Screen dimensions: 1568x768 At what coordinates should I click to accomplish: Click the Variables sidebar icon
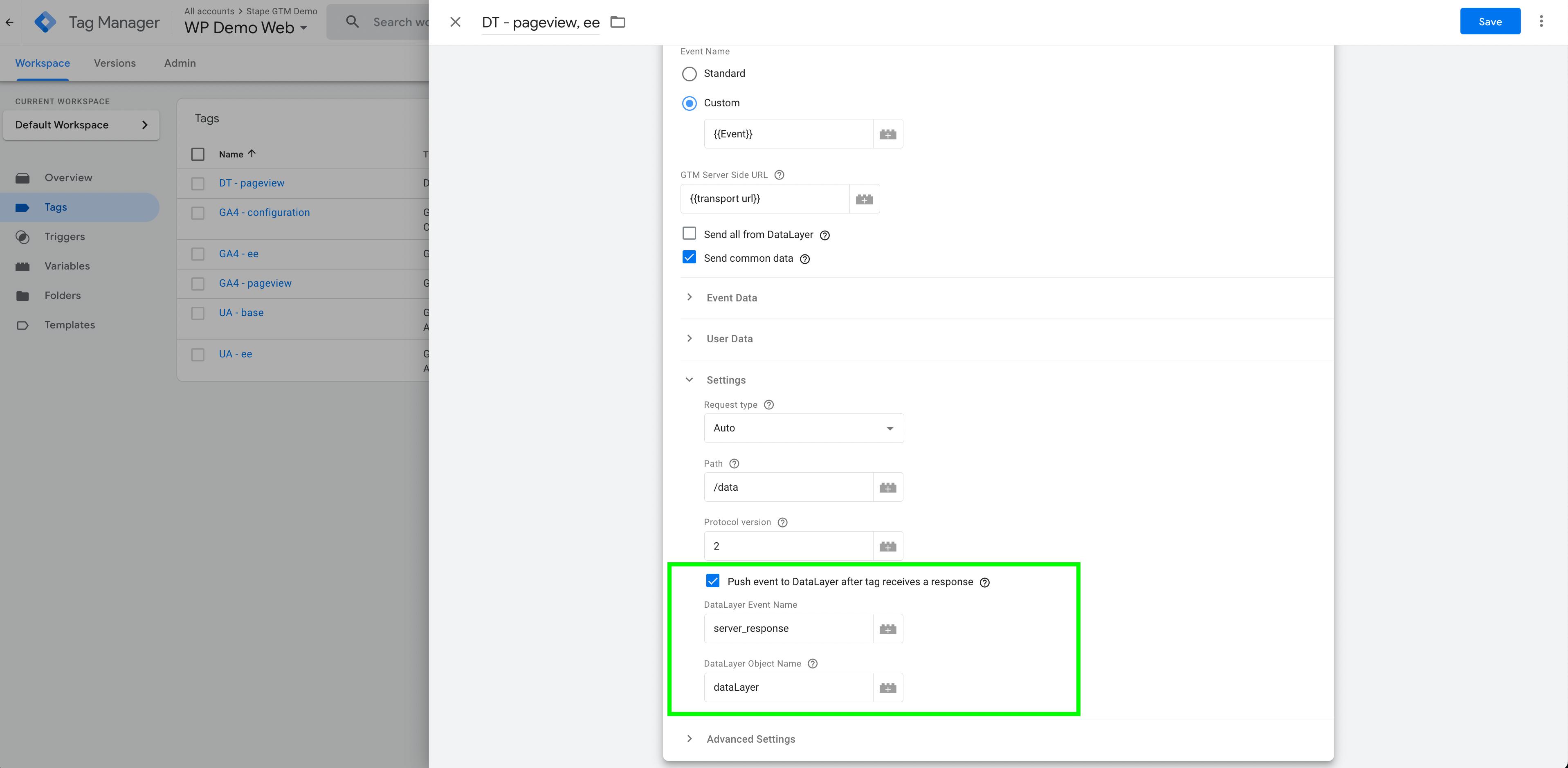22,267
